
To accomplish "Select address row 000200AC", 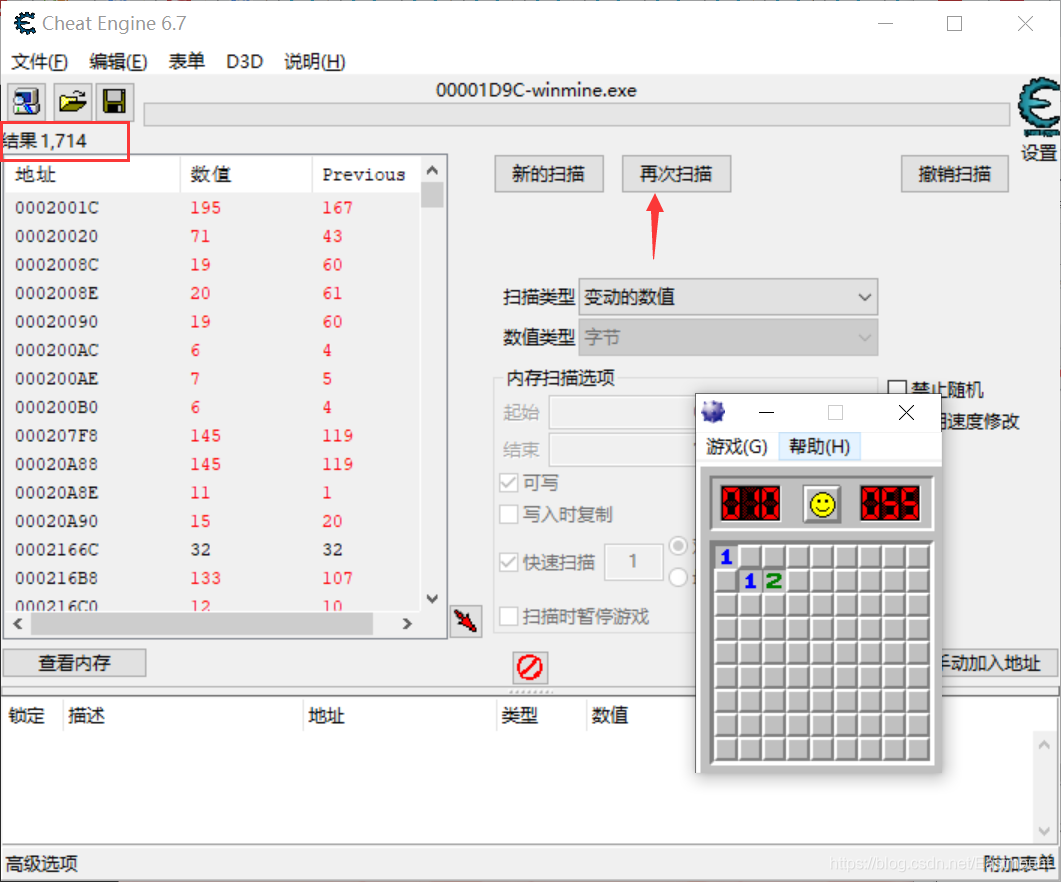I will pyautogui.click(x=212, y=351).
